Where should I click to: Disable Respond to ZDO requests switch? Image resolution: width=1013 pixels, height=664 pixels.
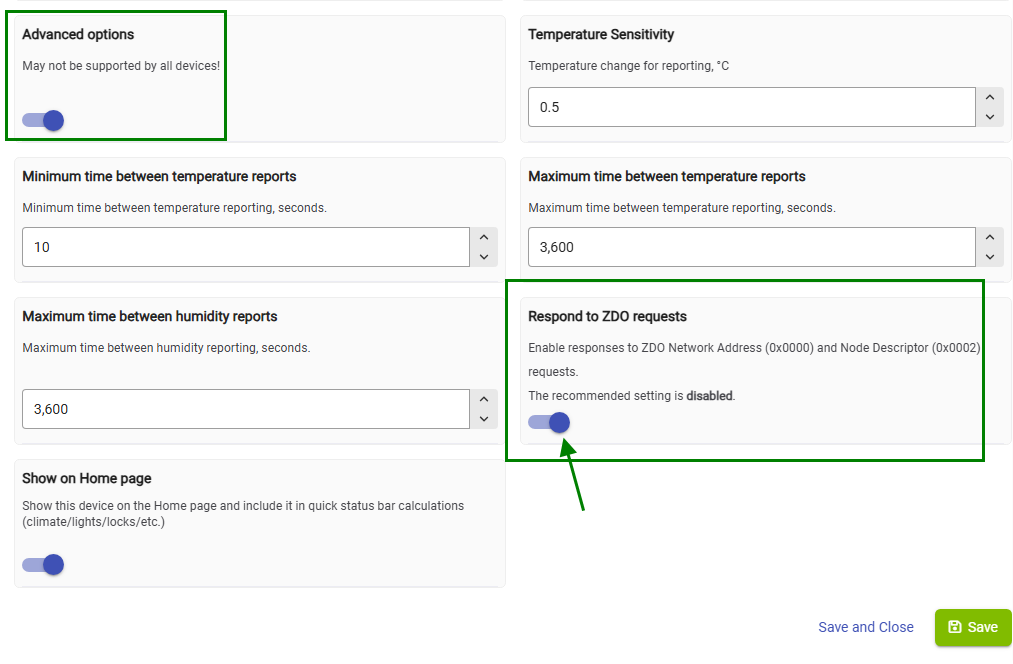549,422
